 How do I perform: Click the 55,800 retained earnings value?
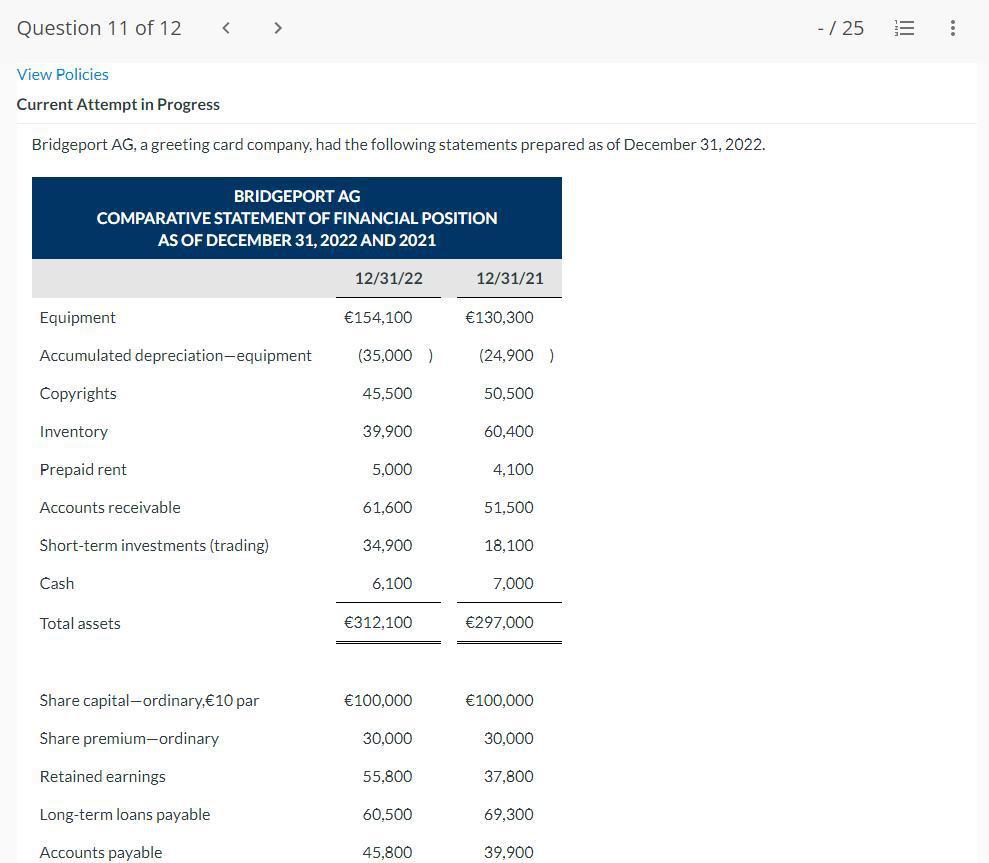(x=387, y=776)
